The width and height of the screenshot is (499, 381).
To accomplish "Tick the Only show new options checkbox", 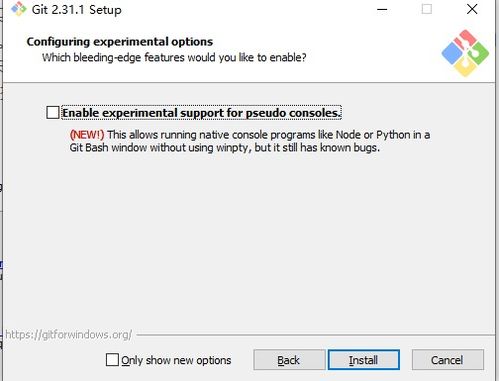I will (112, 360).
